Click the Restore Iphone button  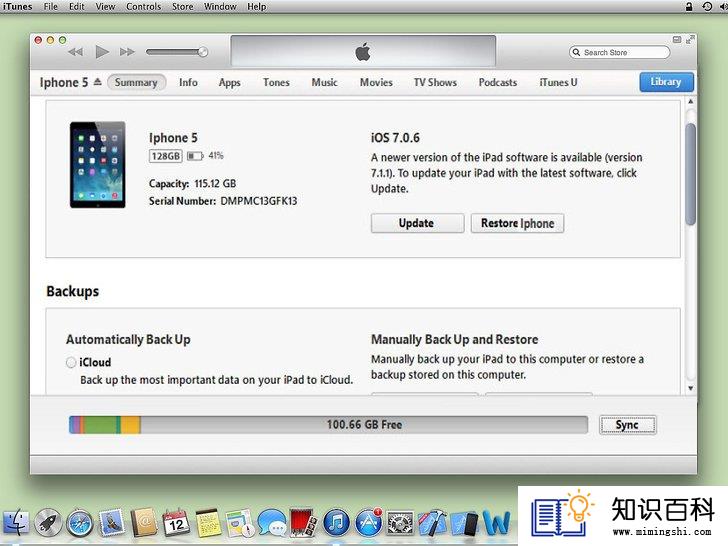click(x=517, y=223)
